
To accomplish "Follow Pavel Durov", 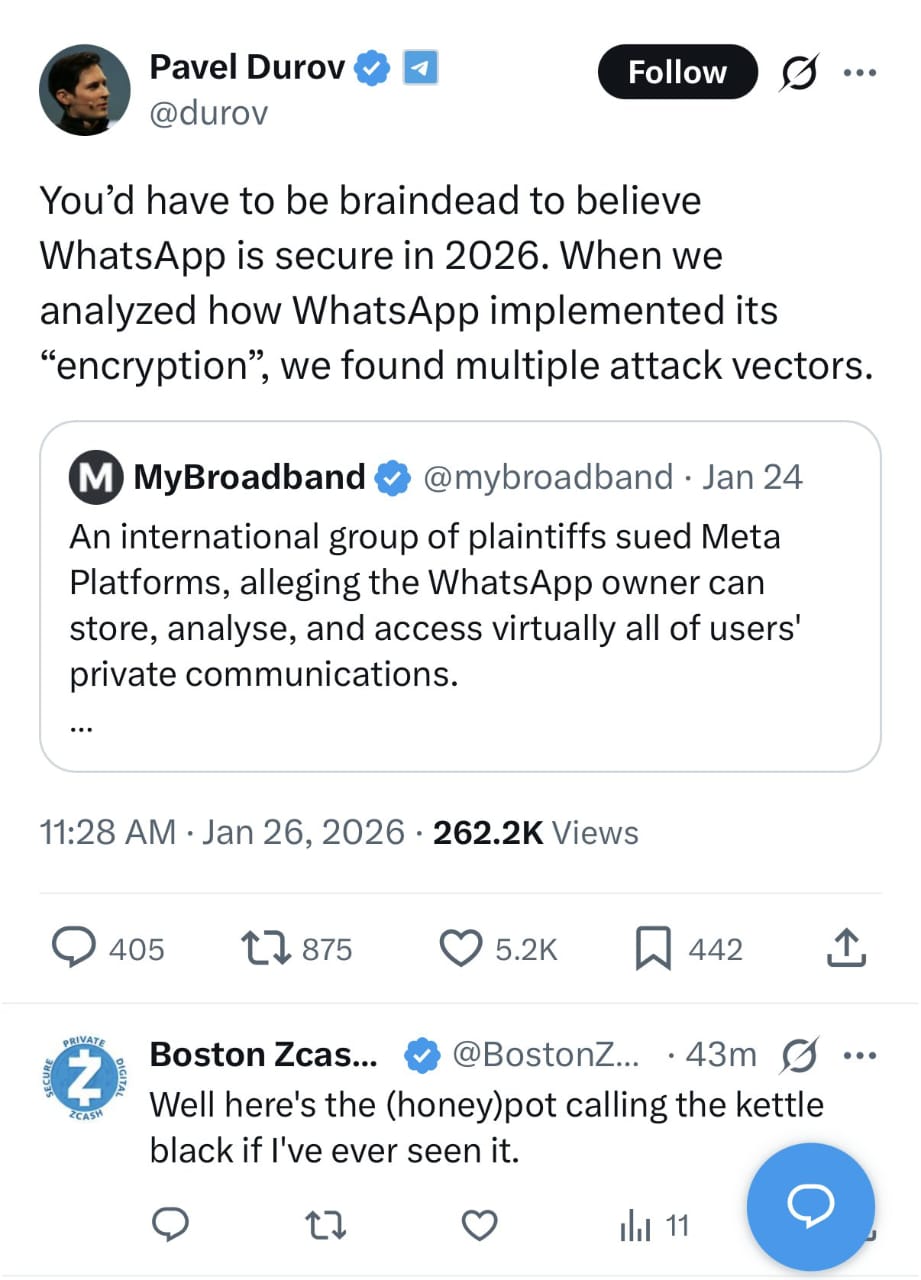I will pos(677,72).
